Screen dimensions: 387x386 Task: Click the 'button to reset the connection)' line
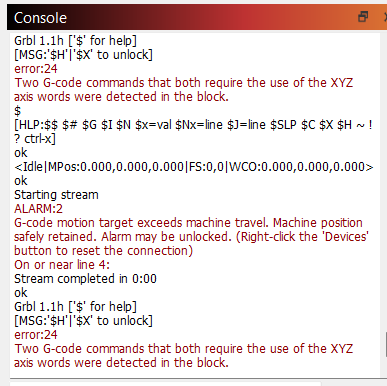103,251
